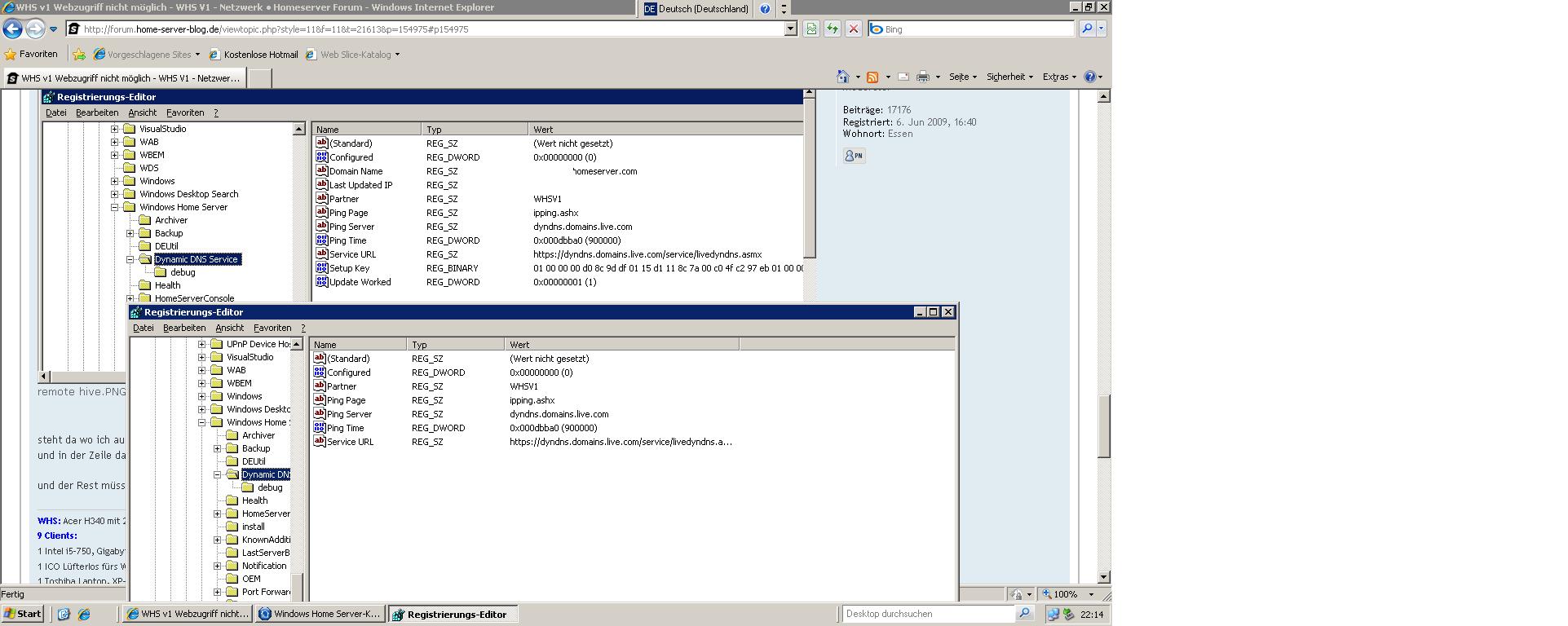Open the Seite menu dropdown
This screenshot has width=1568, height=626.
tap(962, 77)
